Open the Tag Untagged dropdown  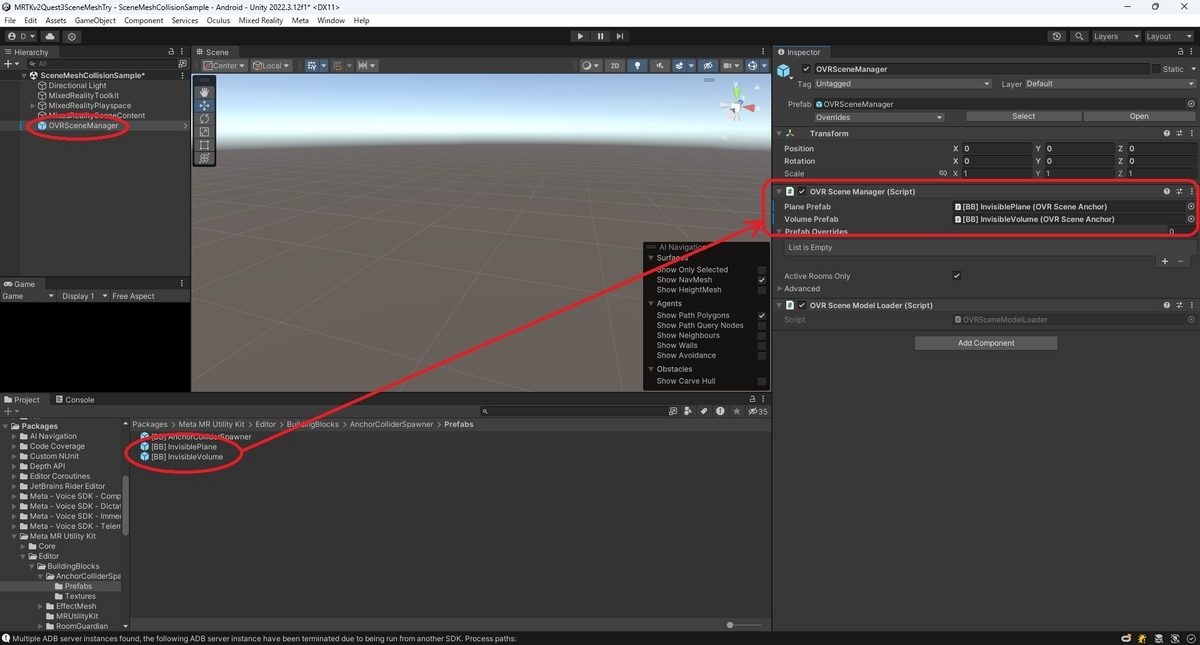903,84
